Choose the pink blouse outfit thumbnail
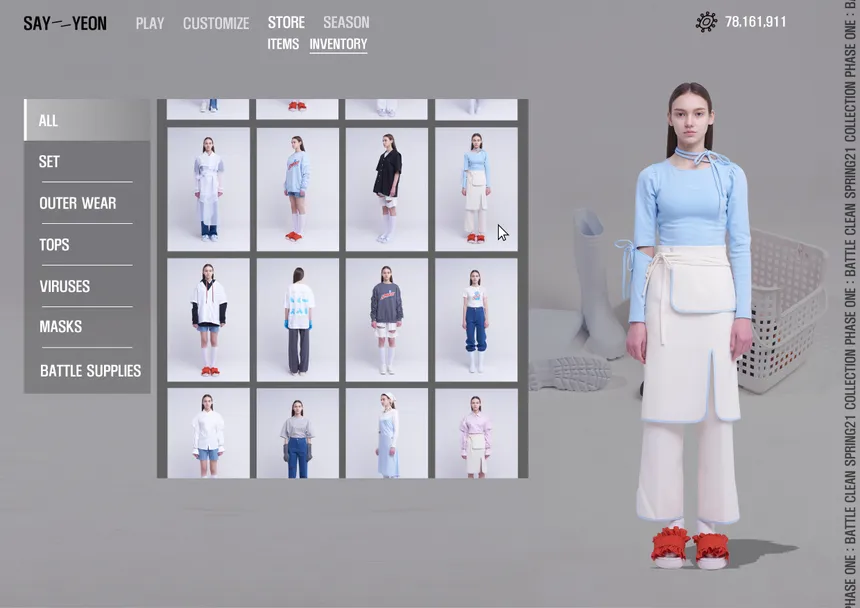The height and width of the screenshot is (608, 860). pyautogui.click(x=476, y=433)
